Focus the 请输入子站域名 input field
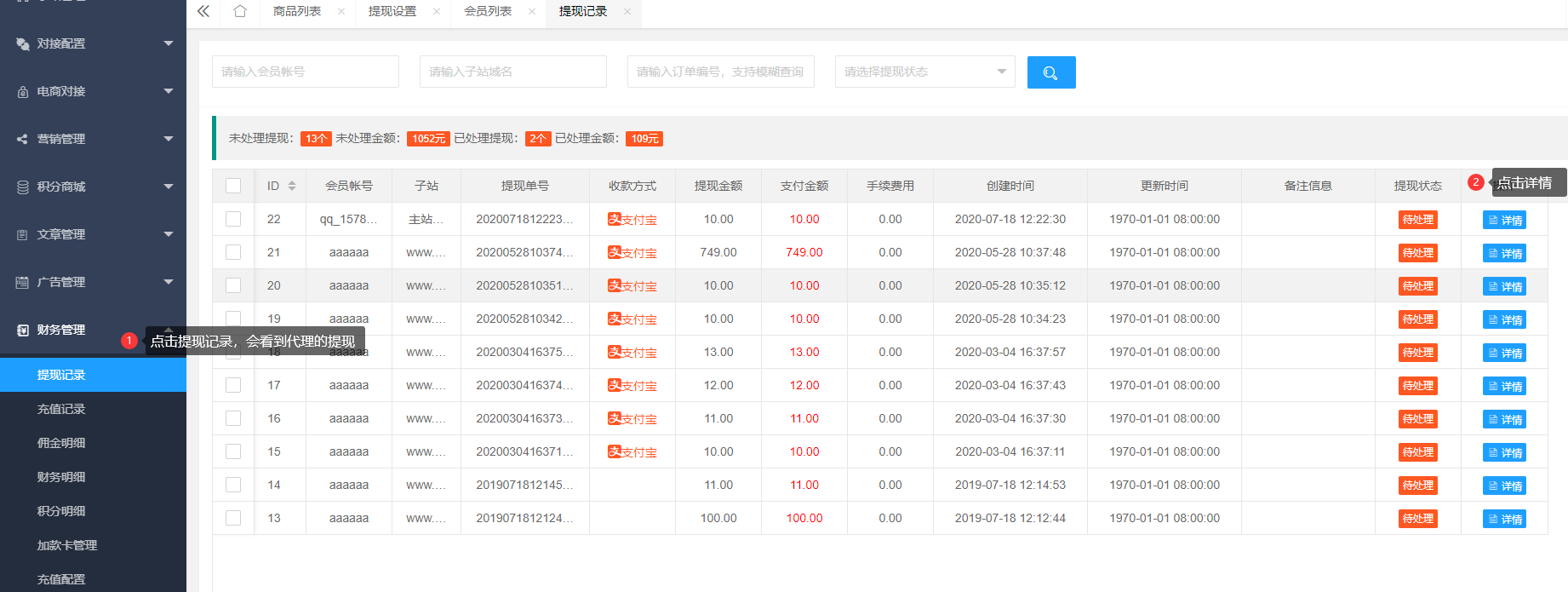 coord(513,72)
